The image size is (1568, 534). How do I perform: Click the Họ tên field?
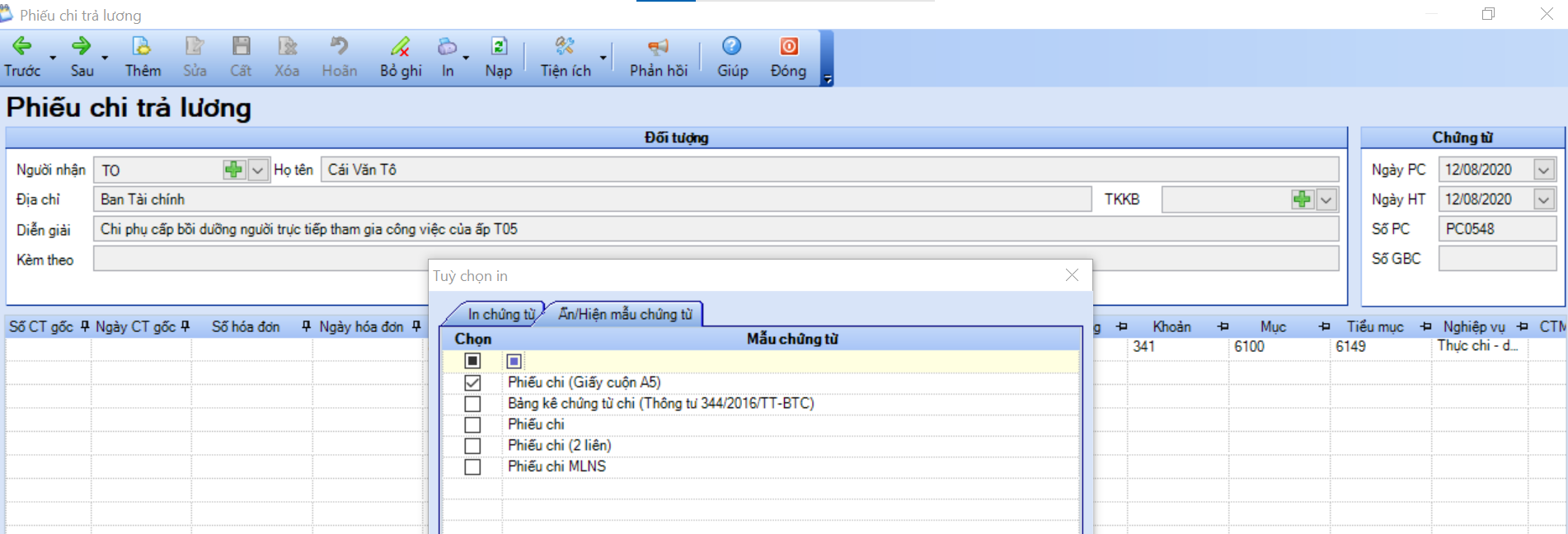pyautogui.click(x=829, y=170)
